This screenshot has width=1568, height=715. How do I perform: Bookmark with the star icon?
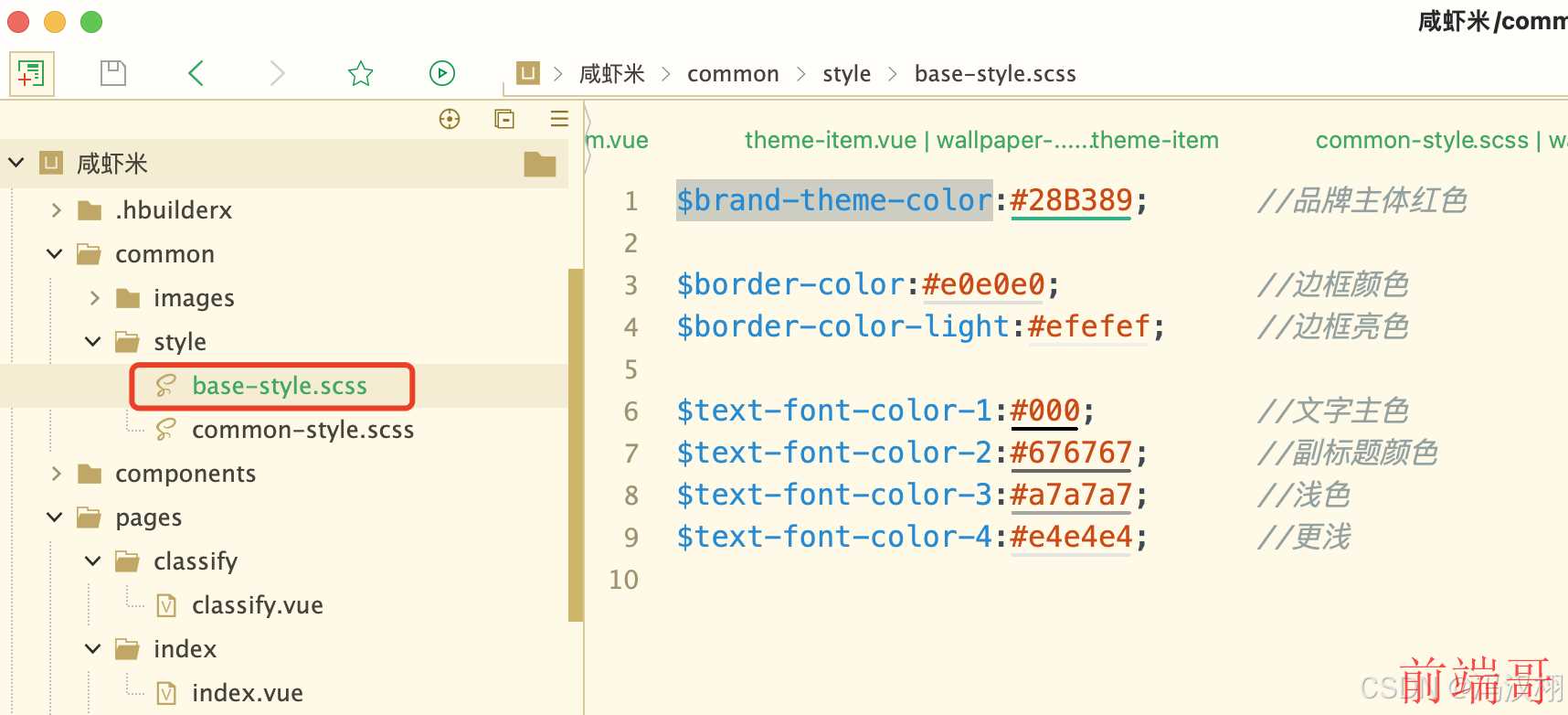[360, 73]
